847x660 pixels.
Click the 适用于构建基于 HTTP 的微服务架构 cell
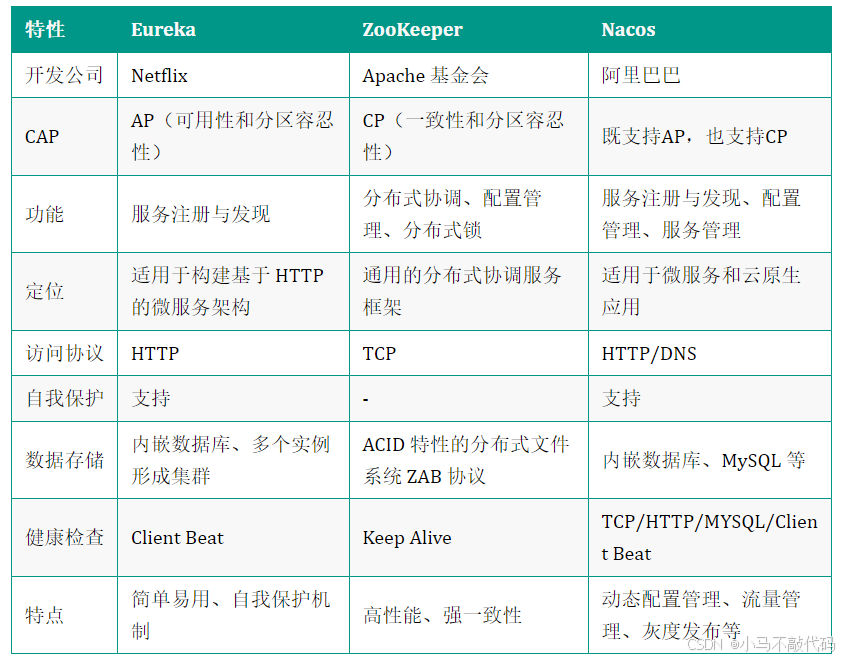[233, 292]
